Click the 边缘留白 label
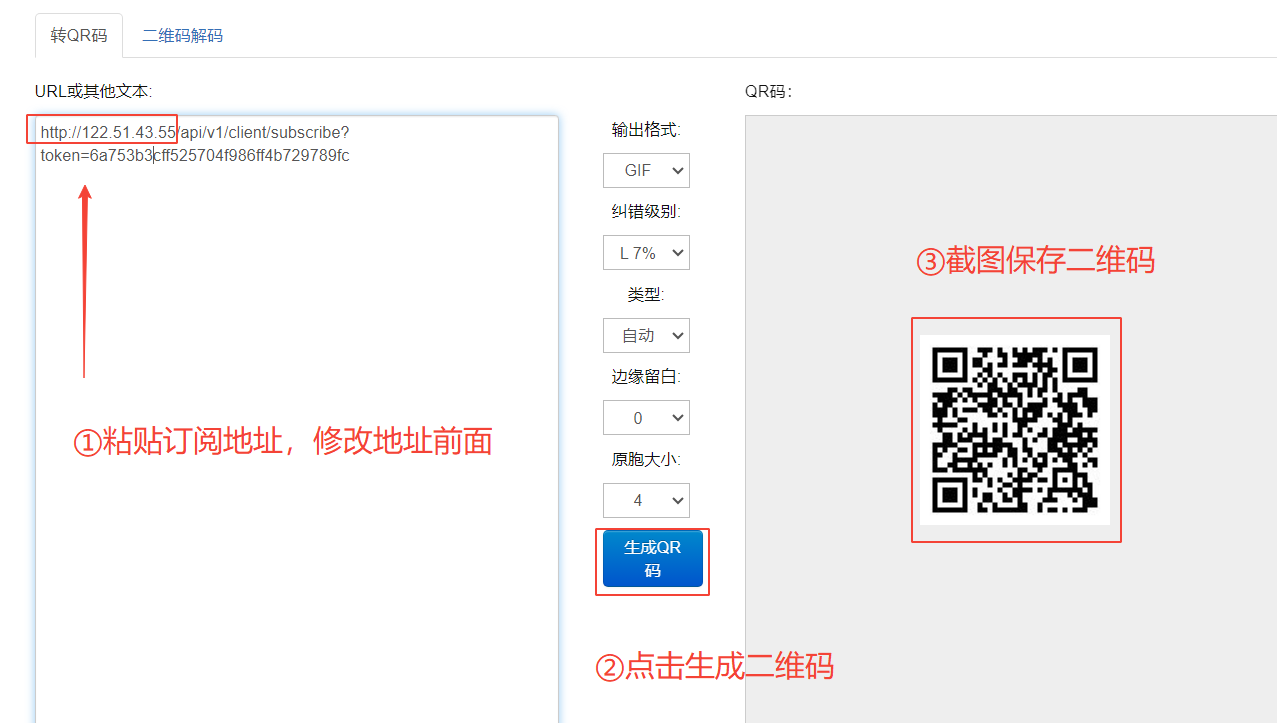This screenshot has width=1277, height=723. pyautogui.click(x=646, y=377)
